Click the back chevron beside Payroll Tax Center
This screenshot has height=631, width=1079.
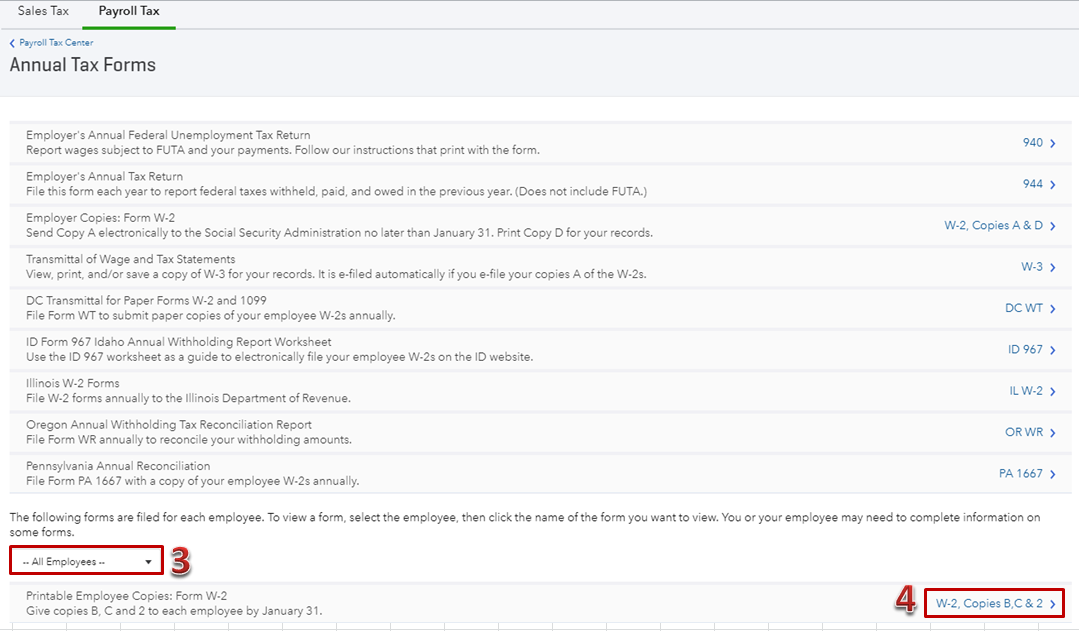point(12,43)
